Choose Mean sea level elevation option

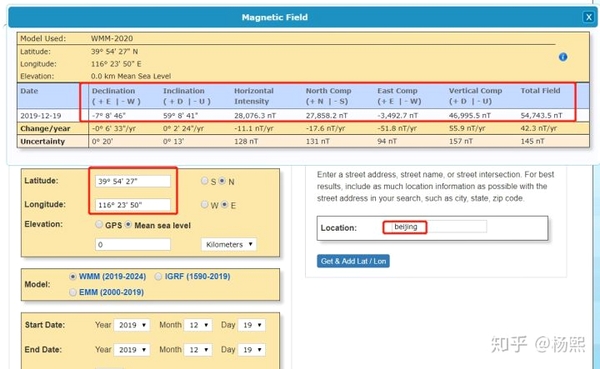(129, 224)
